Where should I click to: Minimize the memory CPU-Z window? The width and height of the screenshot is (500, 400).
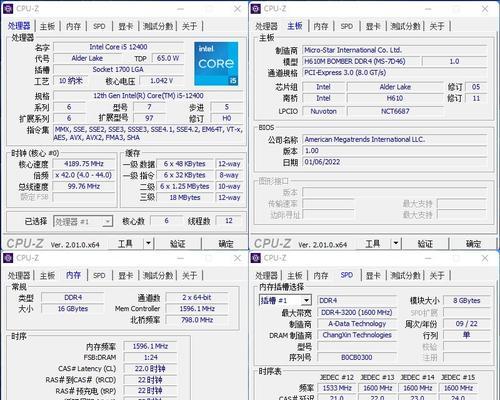coord(180,258)
